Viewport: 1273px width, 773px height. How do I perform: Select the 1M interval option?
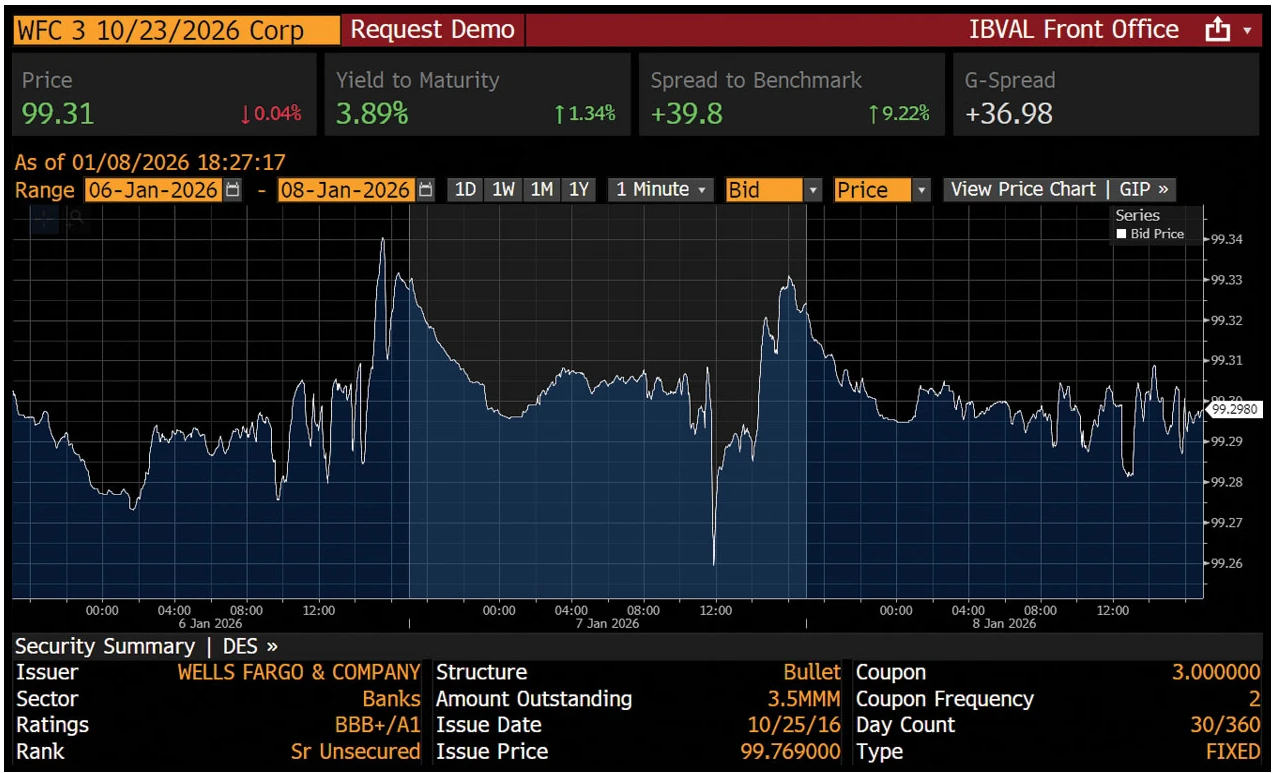(541, 189)
